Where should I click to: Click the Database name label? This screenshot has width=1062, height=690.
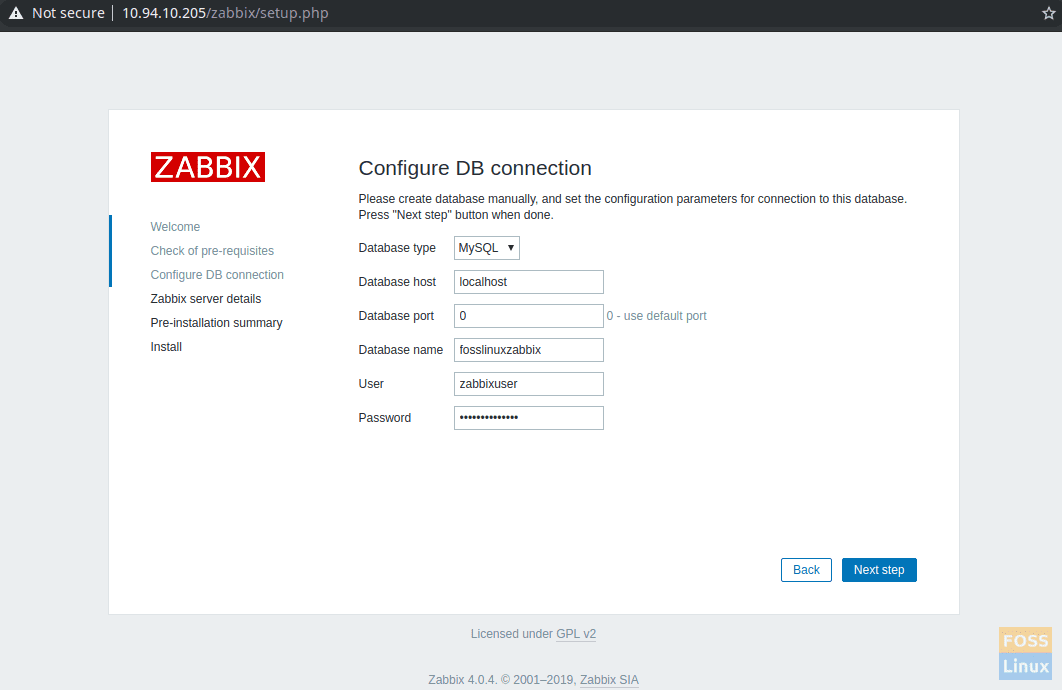(x=400, y=350)
